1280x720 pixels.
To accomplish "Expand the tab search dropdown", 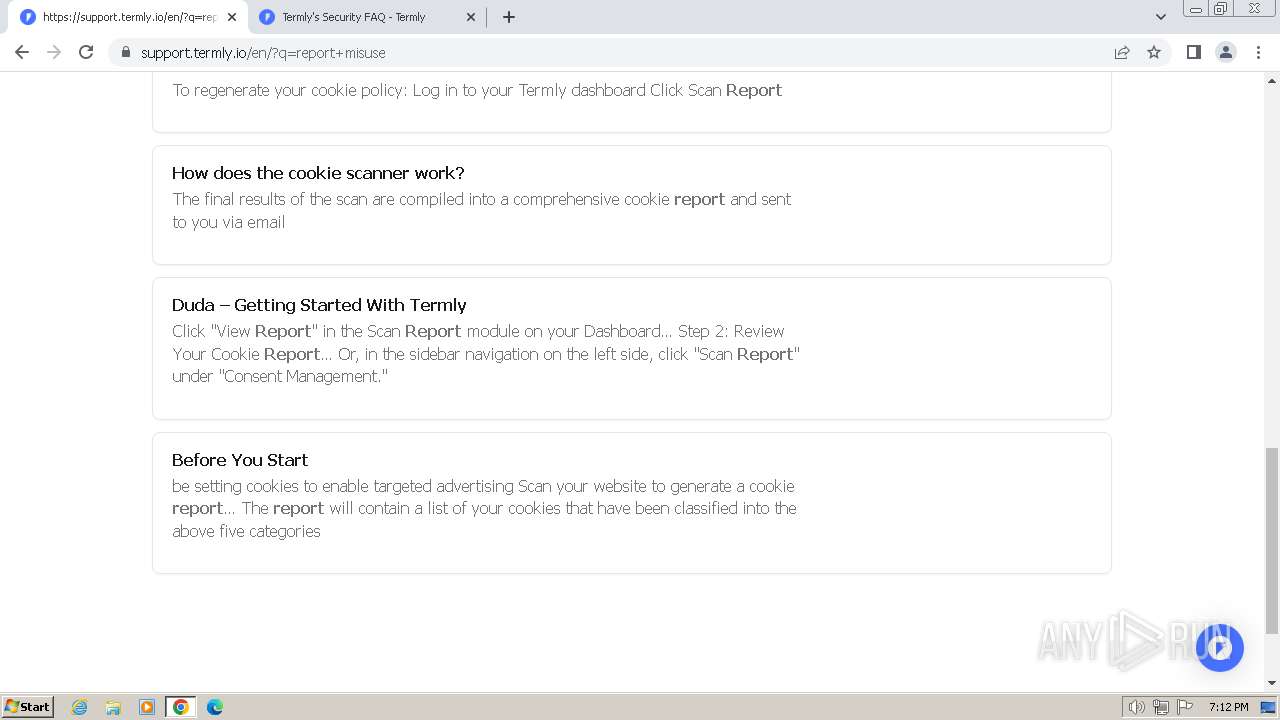I will click(x=1161, y=17).
